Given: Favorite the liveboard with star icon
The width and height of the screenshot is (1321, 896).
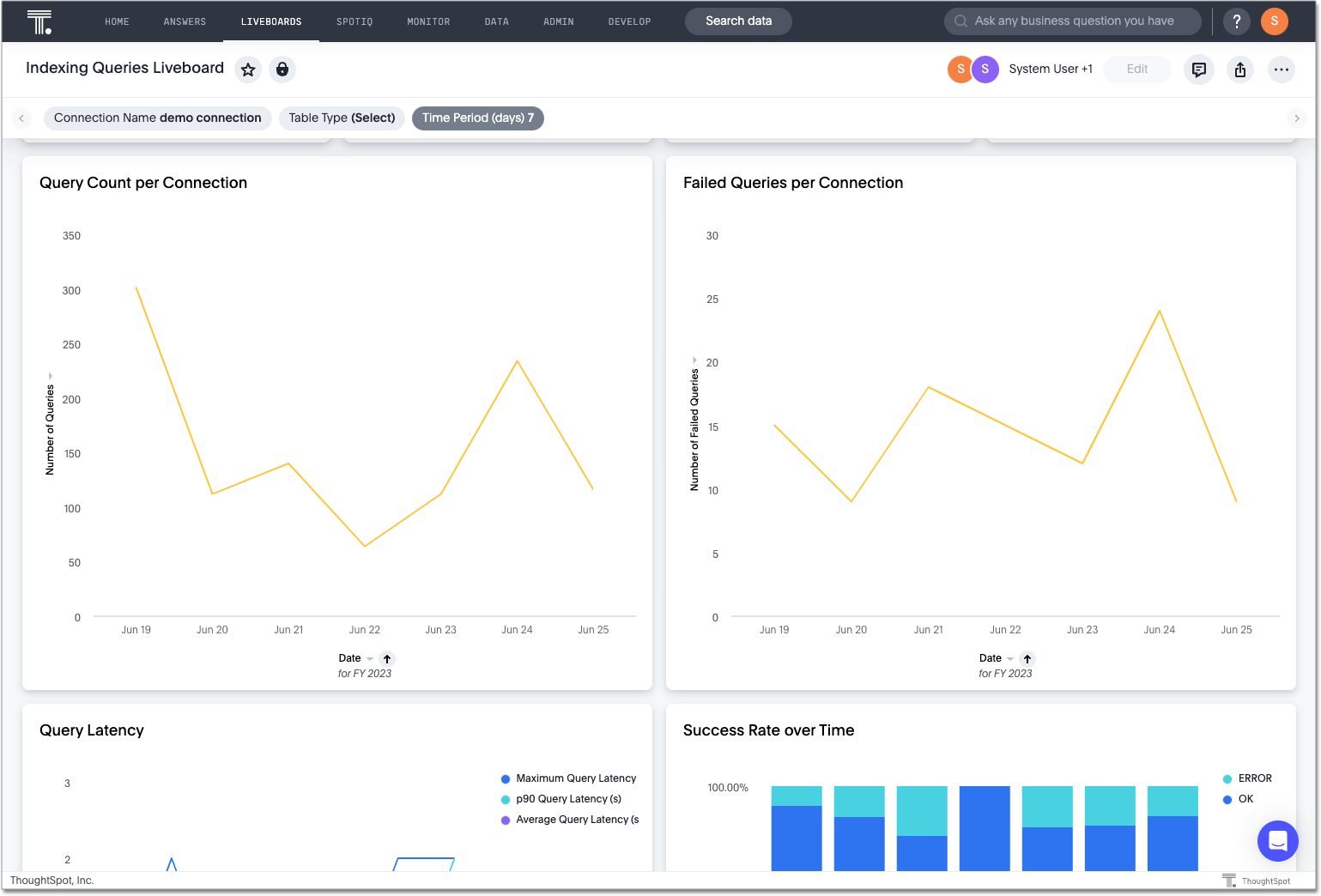Looking at the screenshot, I should coord(248,70).
